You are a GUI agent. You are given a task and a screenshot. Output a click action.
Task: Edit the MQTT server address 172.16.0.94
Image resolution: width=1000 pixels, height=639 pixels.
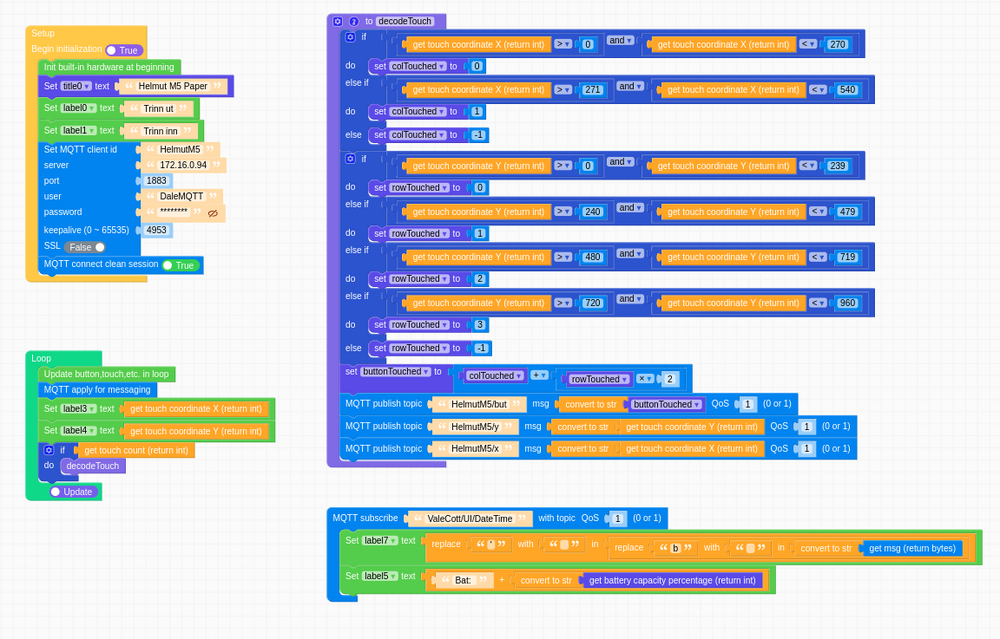[183, 165]
